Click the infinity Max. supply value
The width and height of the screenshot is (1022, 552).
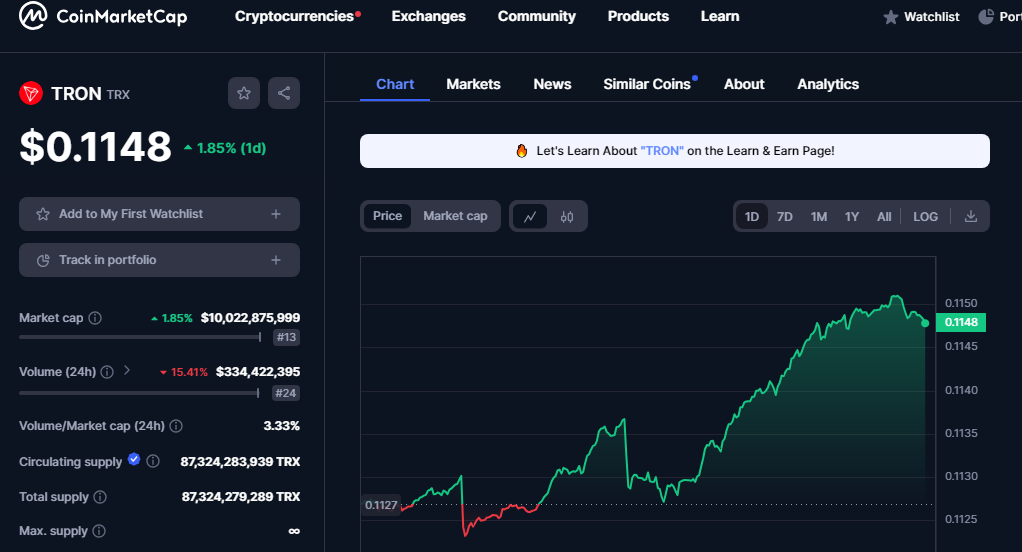(x=294, y=531)
